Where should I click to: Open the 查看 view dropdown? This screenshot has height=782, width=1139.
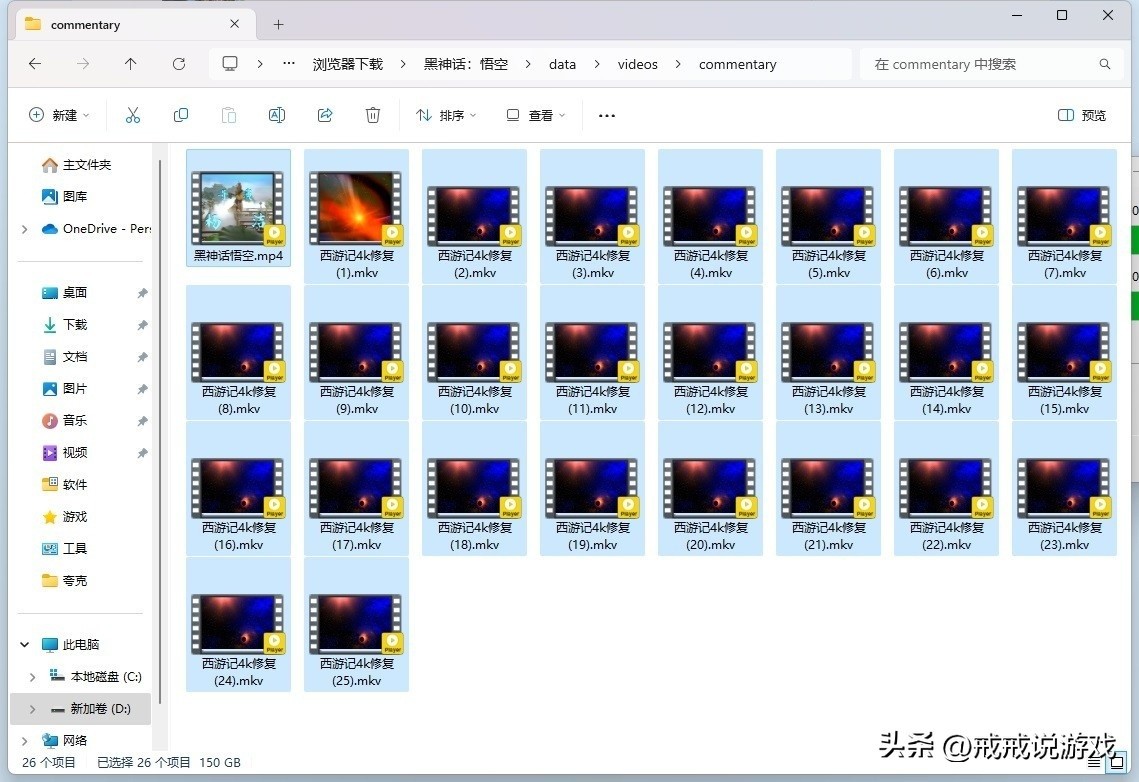click(x=536, y=115)
